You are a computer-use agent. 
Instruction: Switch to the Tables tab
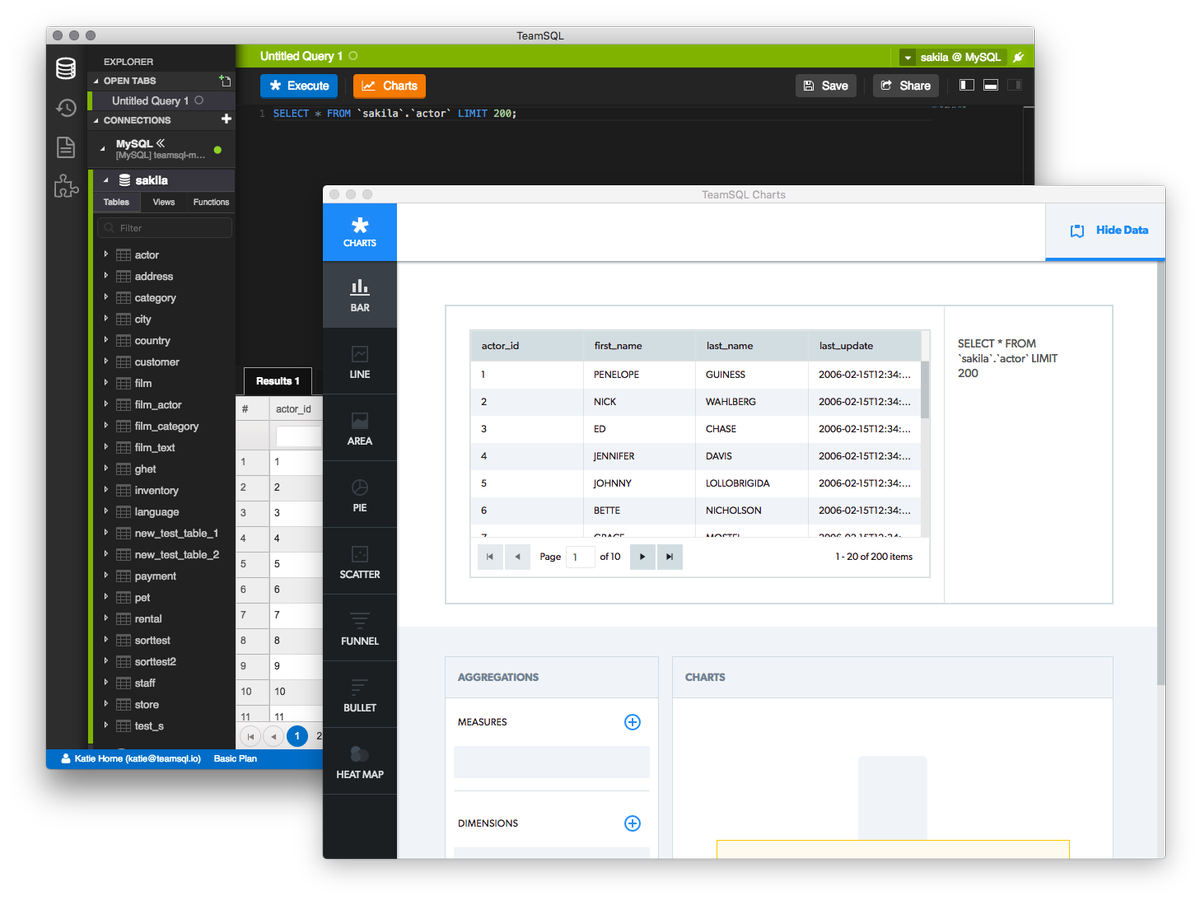tap(116, 202)
